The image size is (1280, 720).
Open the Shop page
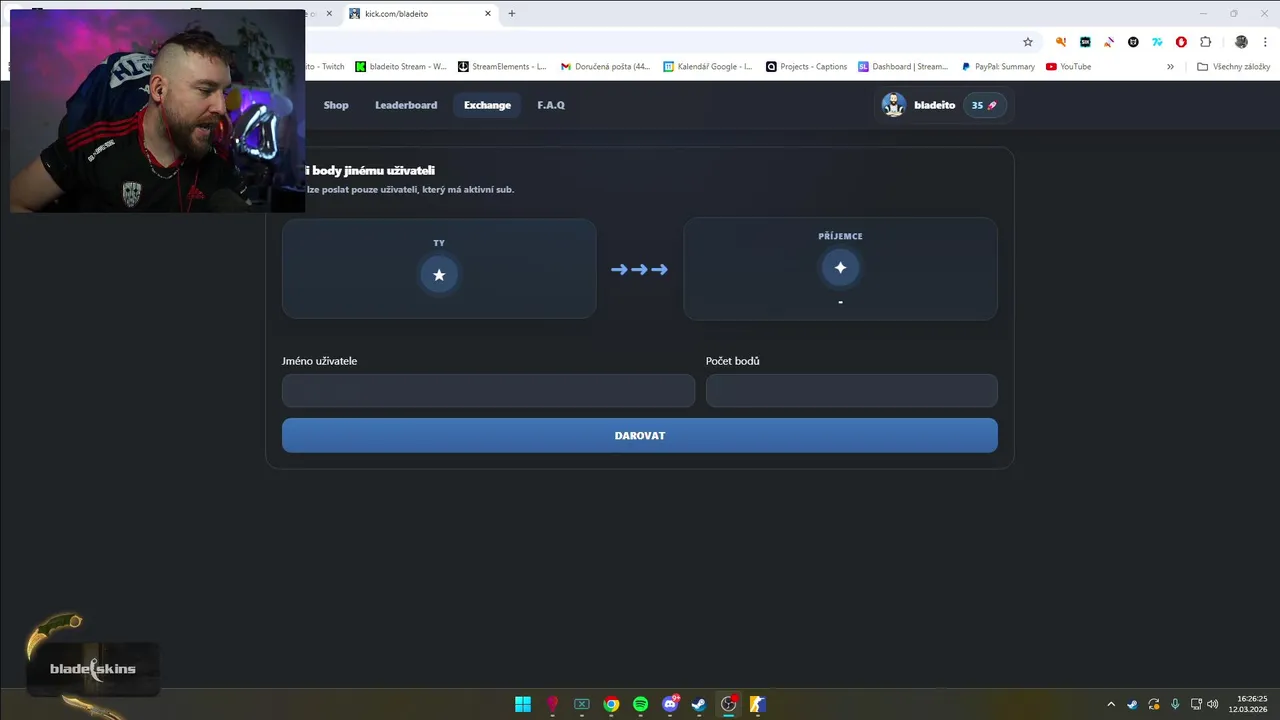pos(336,105)
